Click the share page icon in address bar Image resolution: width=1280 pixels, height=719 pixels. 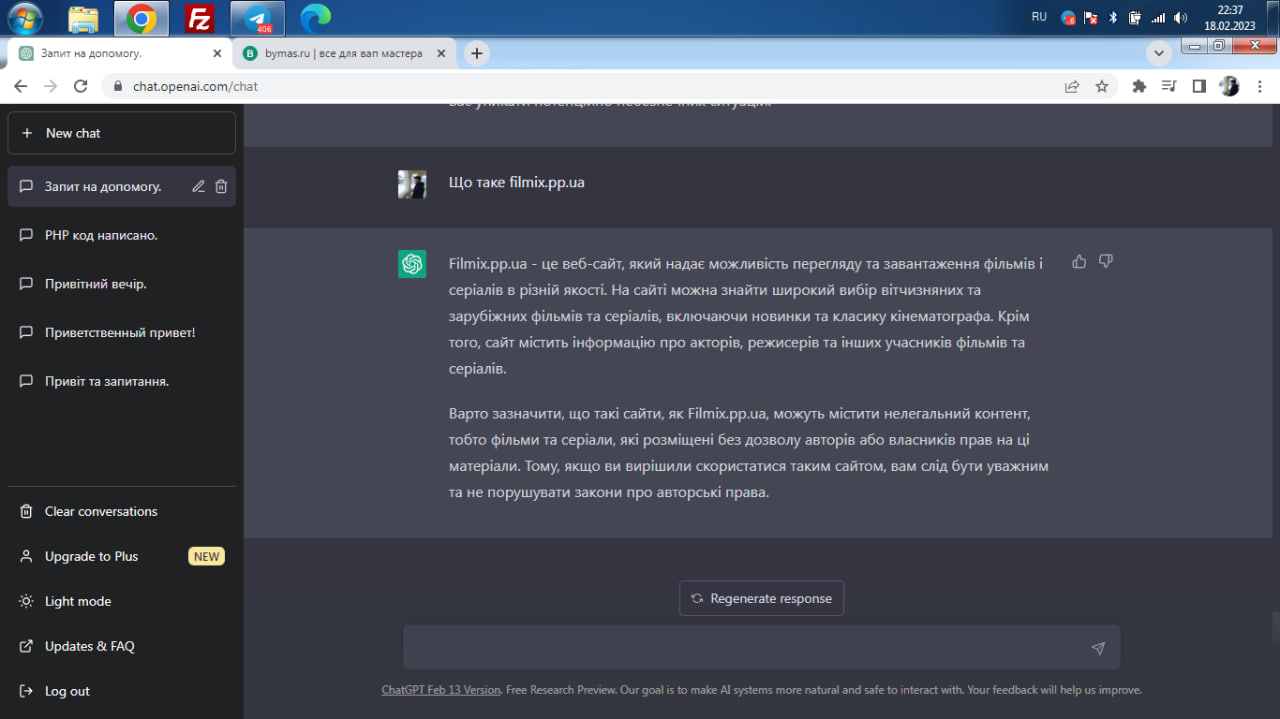click(1072, 87)
